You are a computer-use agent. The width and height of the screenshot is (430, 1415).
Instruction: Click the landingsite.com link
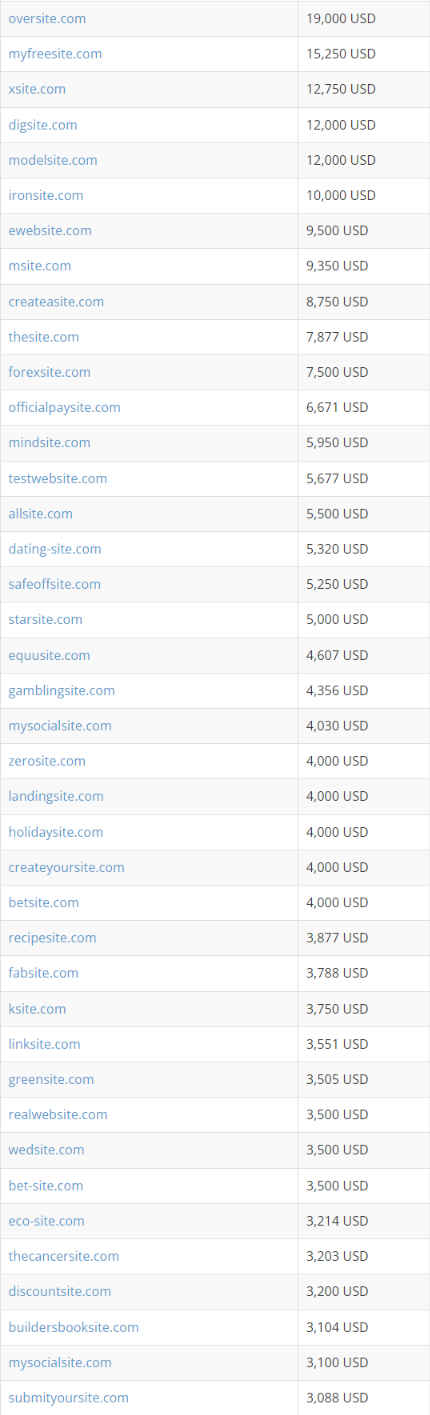pos(56,796)
